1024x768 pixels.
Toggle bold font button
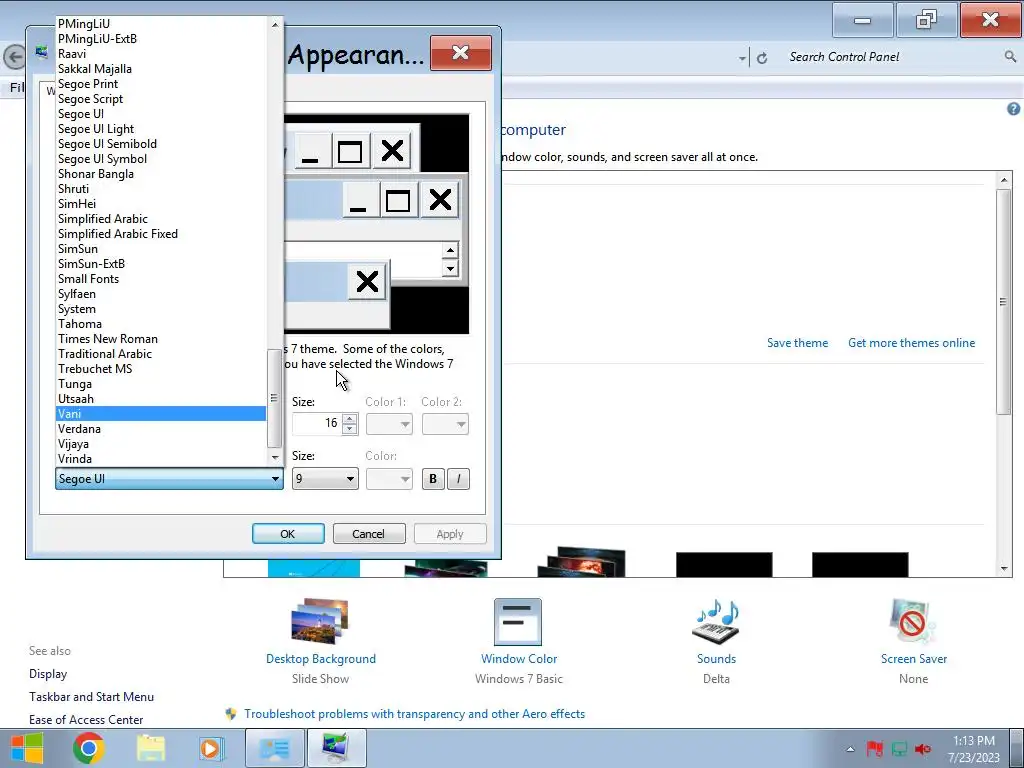pyautogui.click(x=432, y=479)
